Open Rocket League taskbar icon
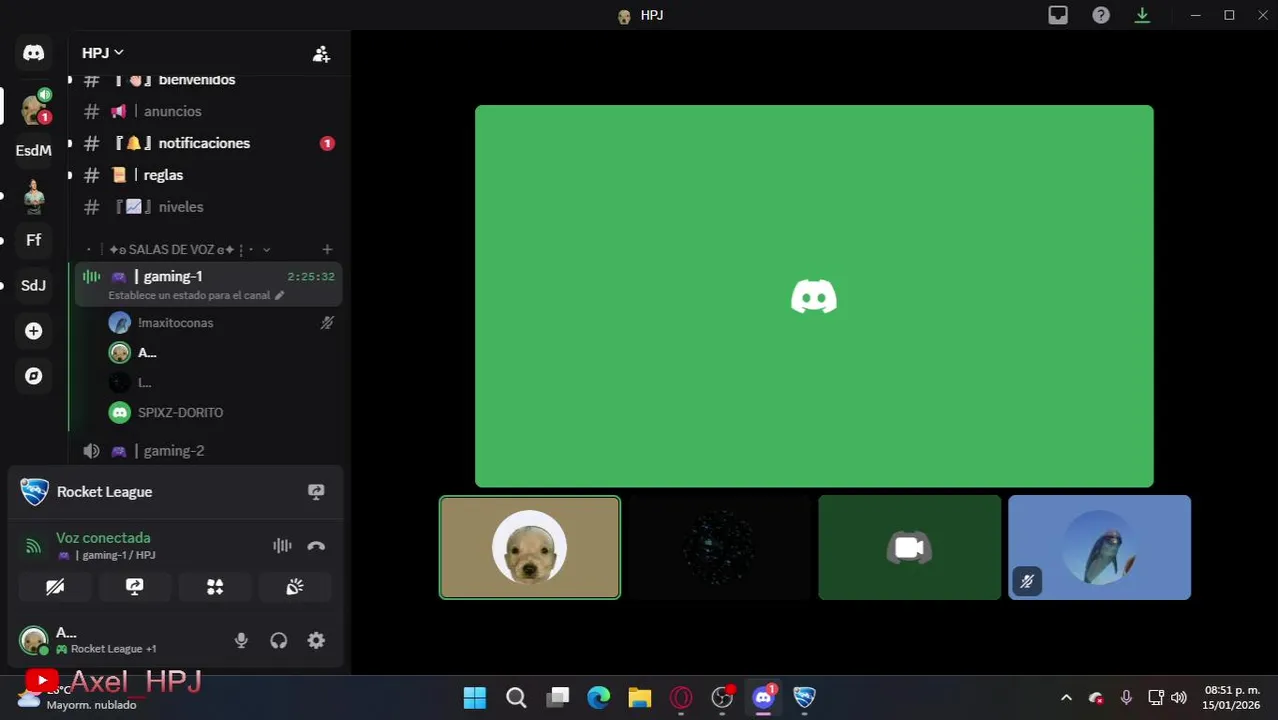The image size is (1278, 720). (x=804, y=697)
